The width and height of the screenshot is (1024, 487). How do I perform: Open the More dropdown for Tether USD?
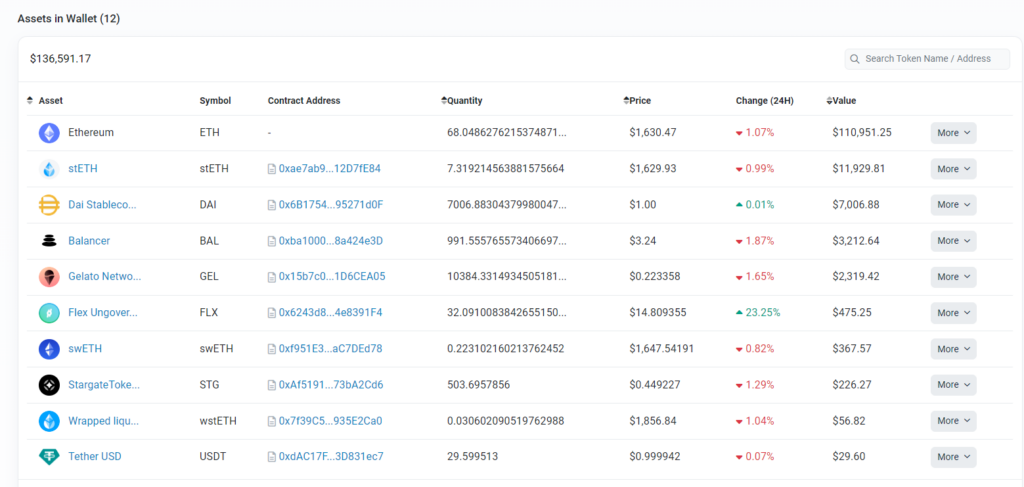click(953, 457)
